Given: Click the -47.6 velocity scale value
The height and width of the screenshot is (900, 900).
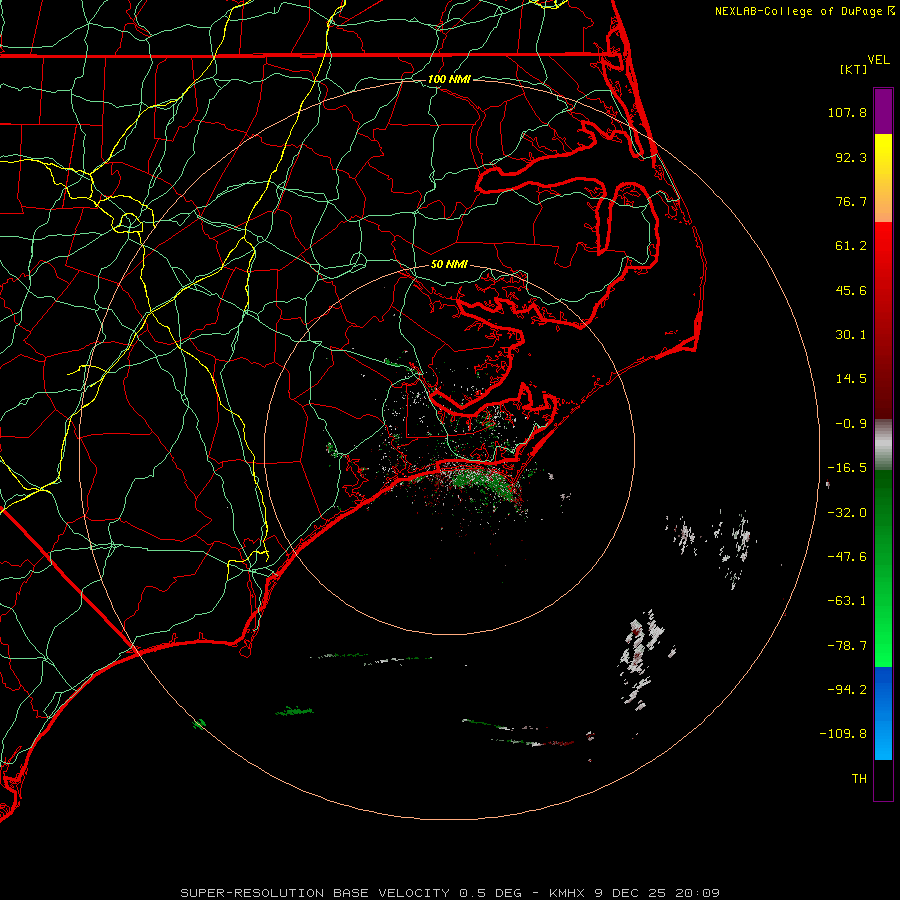Looking at the screenshot, I should 847,557.
